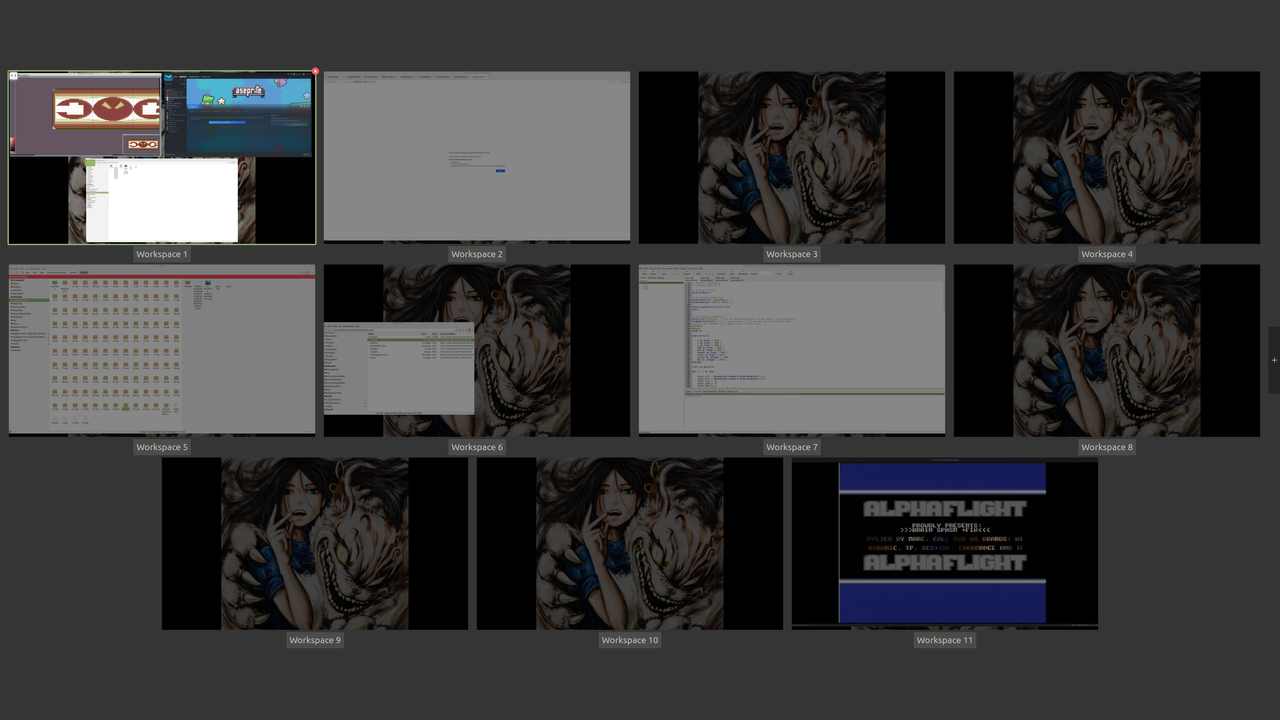
Task: Click the "Workspace 2" name label
Action: coord(477,254)
